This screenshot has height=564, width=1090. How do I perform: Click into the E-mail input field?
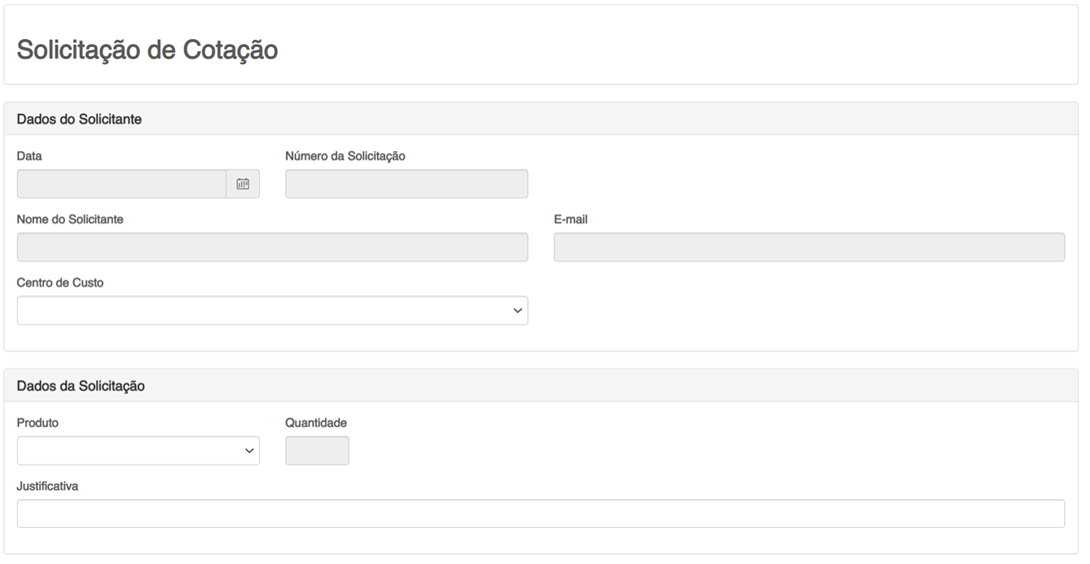(809, 247)
